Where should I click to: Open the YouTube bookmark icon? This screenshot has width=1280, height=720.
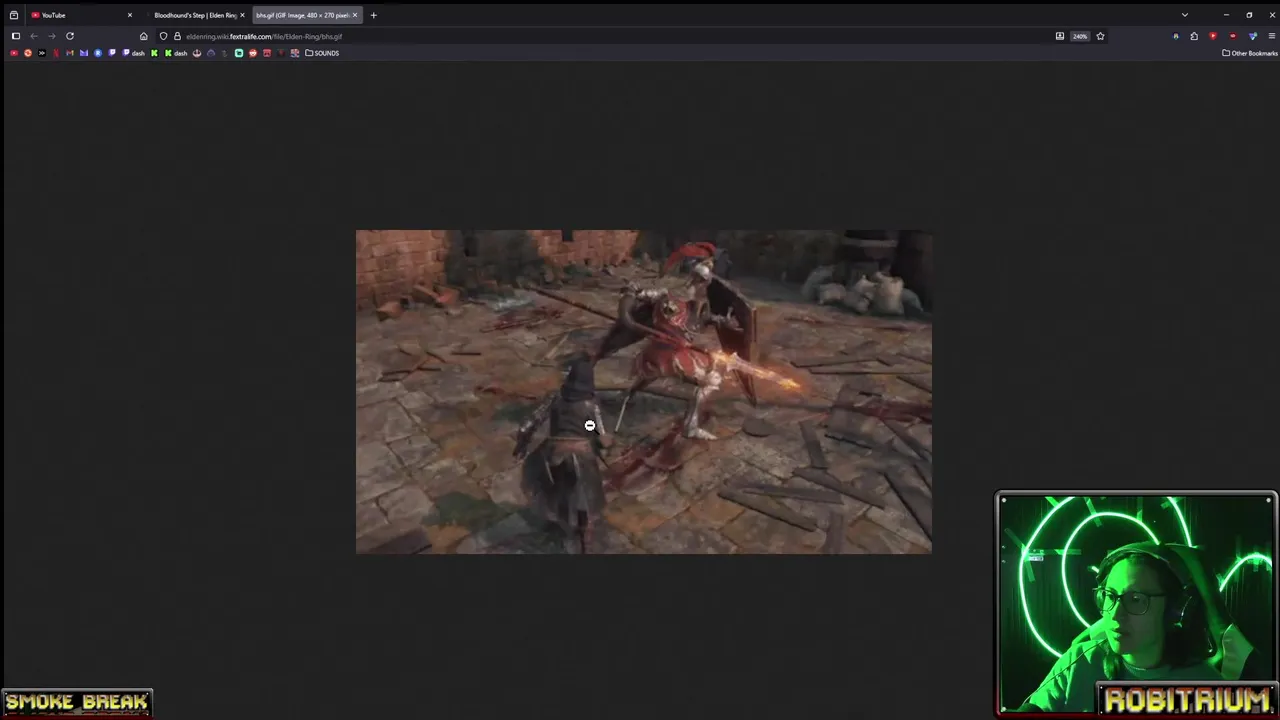[x=14, y=53]
